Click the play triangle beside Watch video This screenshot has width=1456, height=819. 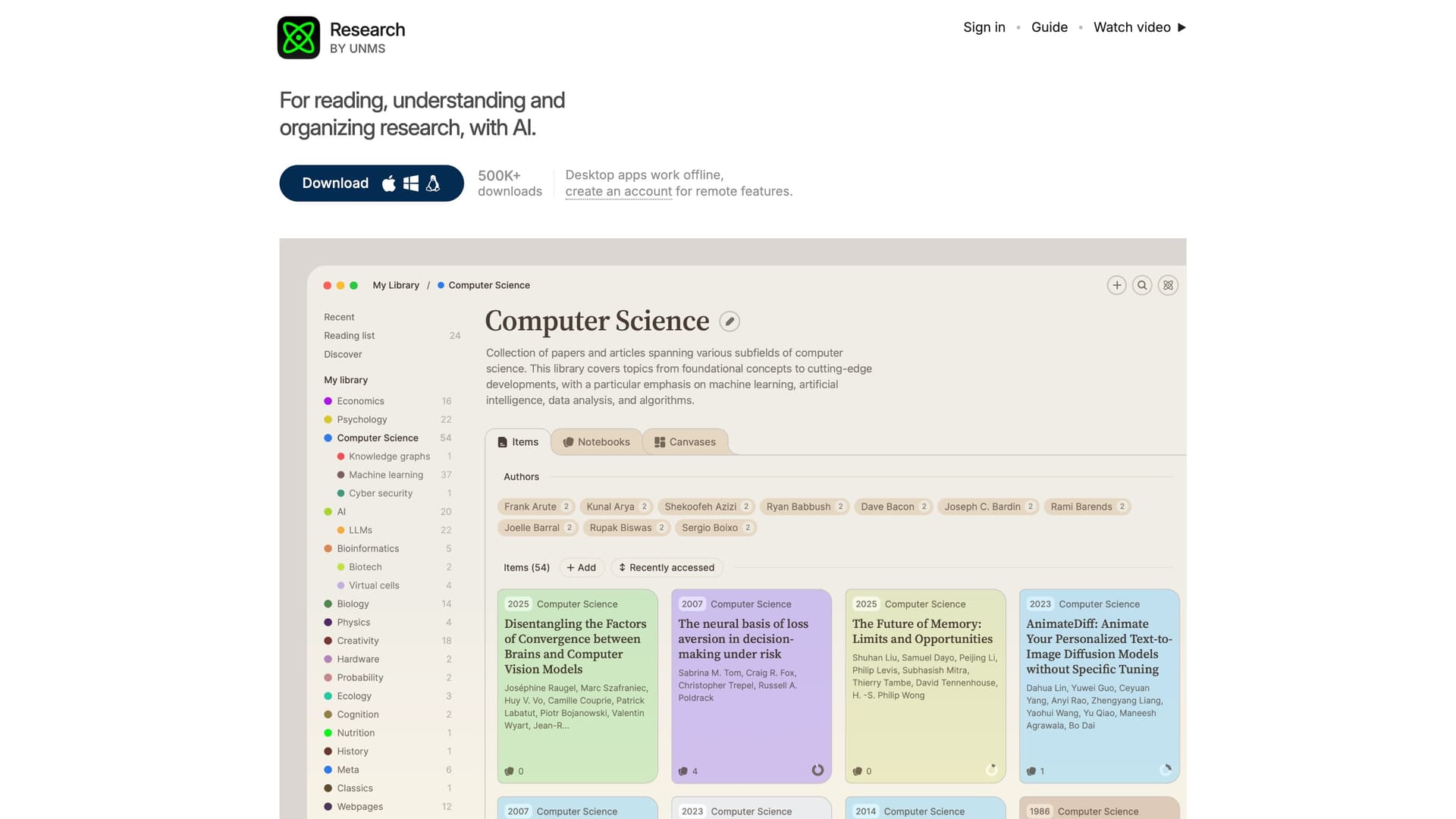coord(1181,27)
